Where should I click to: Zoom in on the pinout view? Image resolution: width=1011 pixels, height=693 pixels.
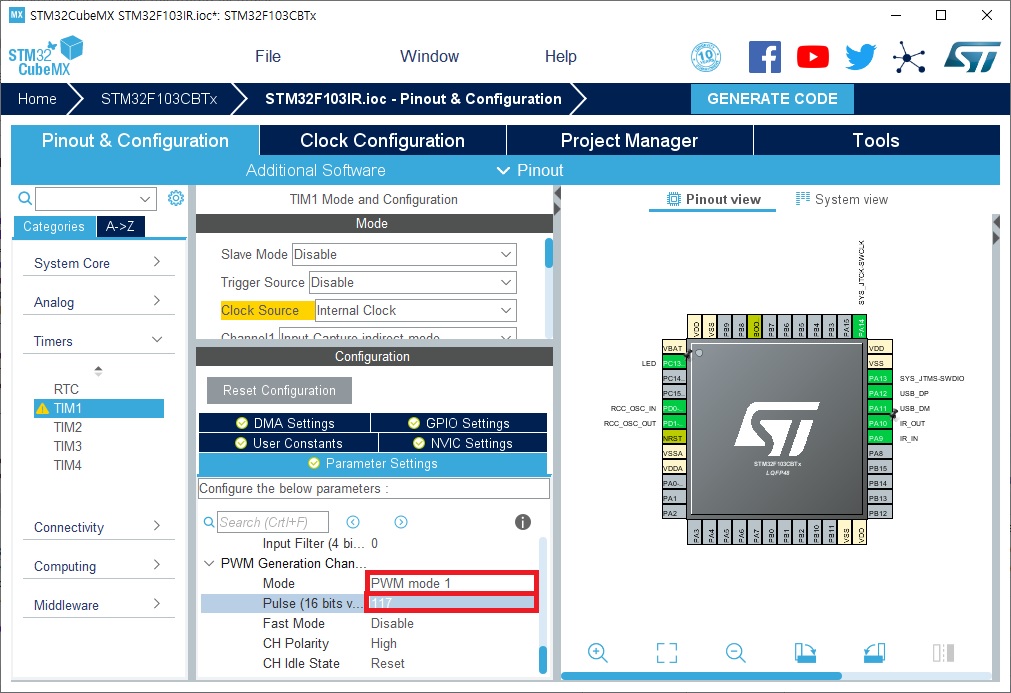[598, 652]
